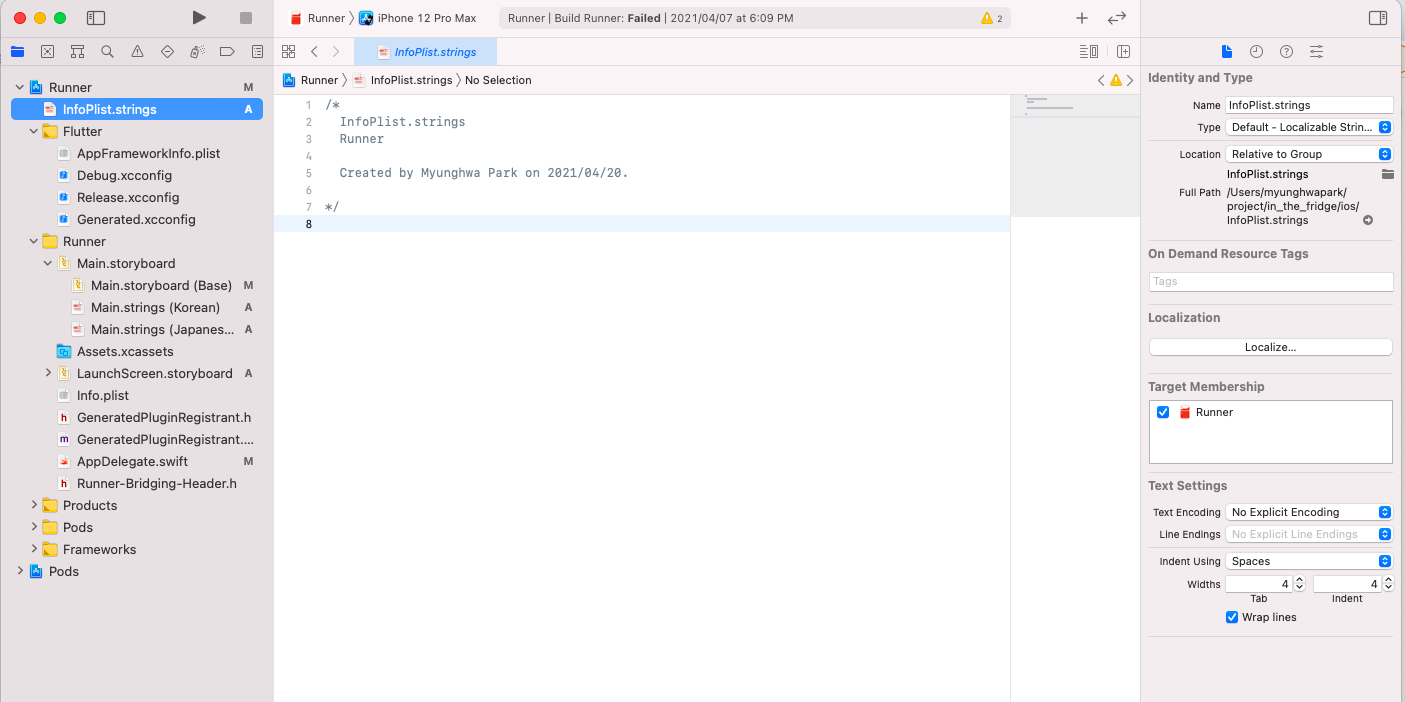
Task: Click the warning count badge
Action: [992, 18]
